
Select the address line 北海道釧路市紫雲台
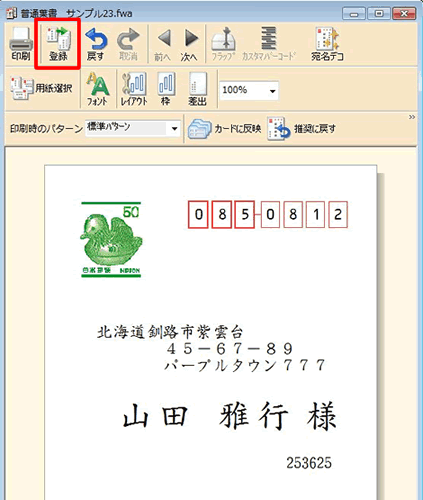coord(170,332)
